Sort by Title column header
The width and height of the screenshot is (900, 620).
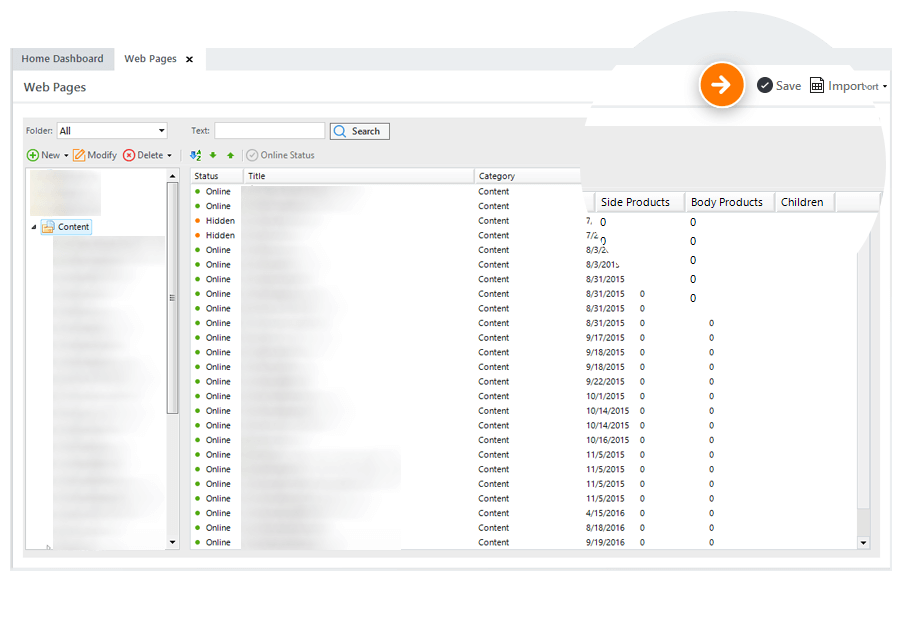tap(359, 176)
